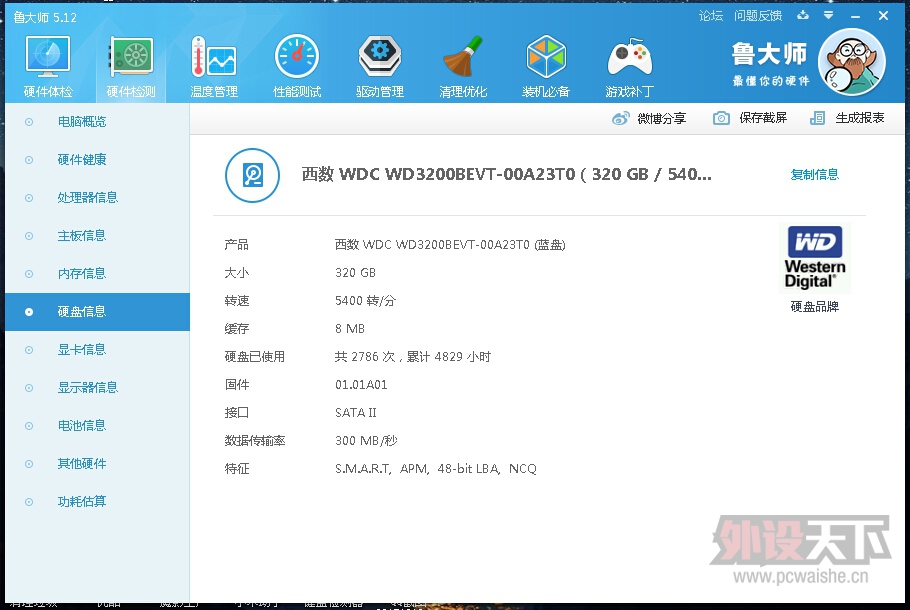Open 游戏补丁 gamepad icon

coord(630,57)
